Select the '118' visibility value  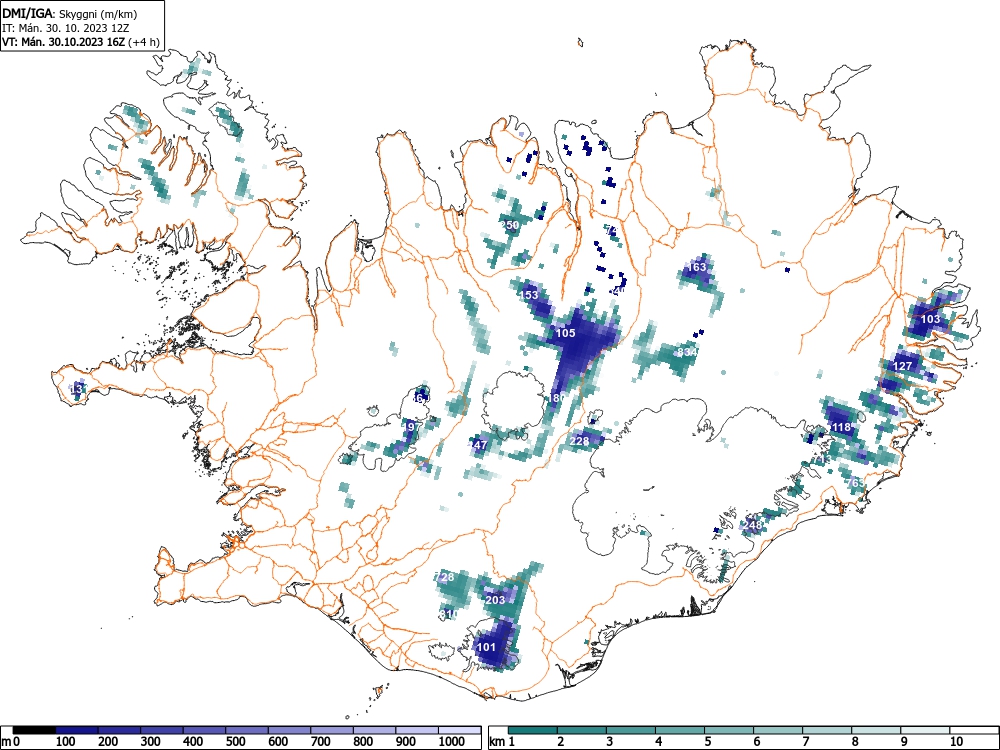(x=842, y=427)
